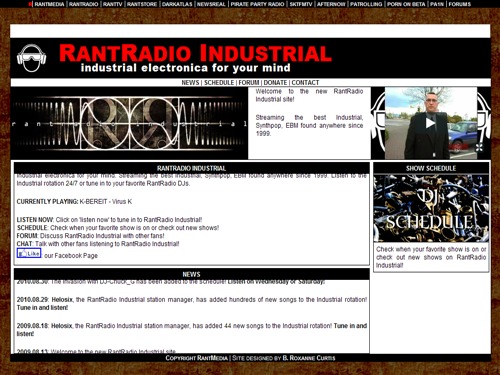Open the PATROLLING top bar link
The height and width of the screenshot is (375, 500).
tap(366, 4)
